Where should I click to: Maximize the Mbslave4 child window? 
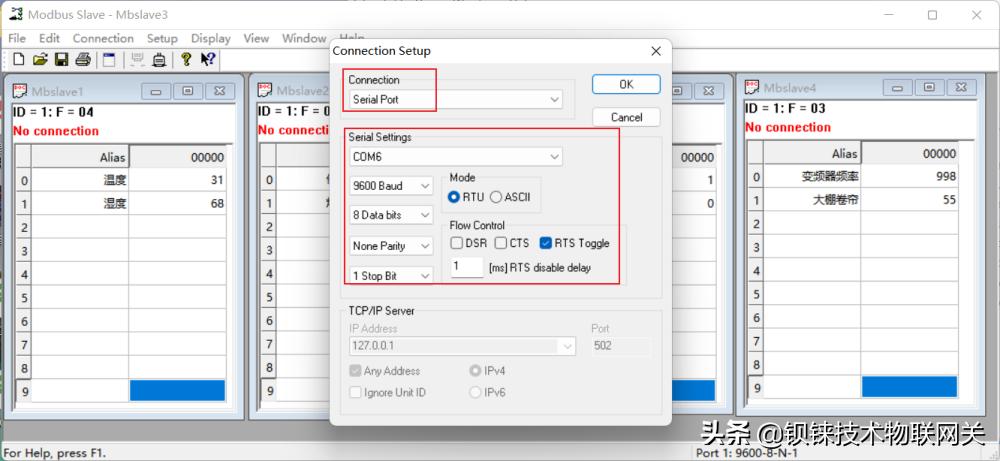(x=929, y=87)
